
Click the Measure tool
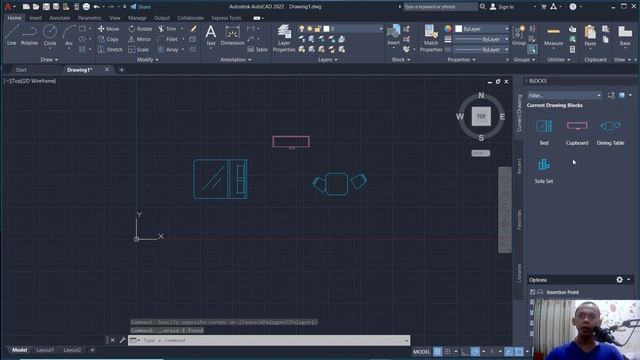553,36
